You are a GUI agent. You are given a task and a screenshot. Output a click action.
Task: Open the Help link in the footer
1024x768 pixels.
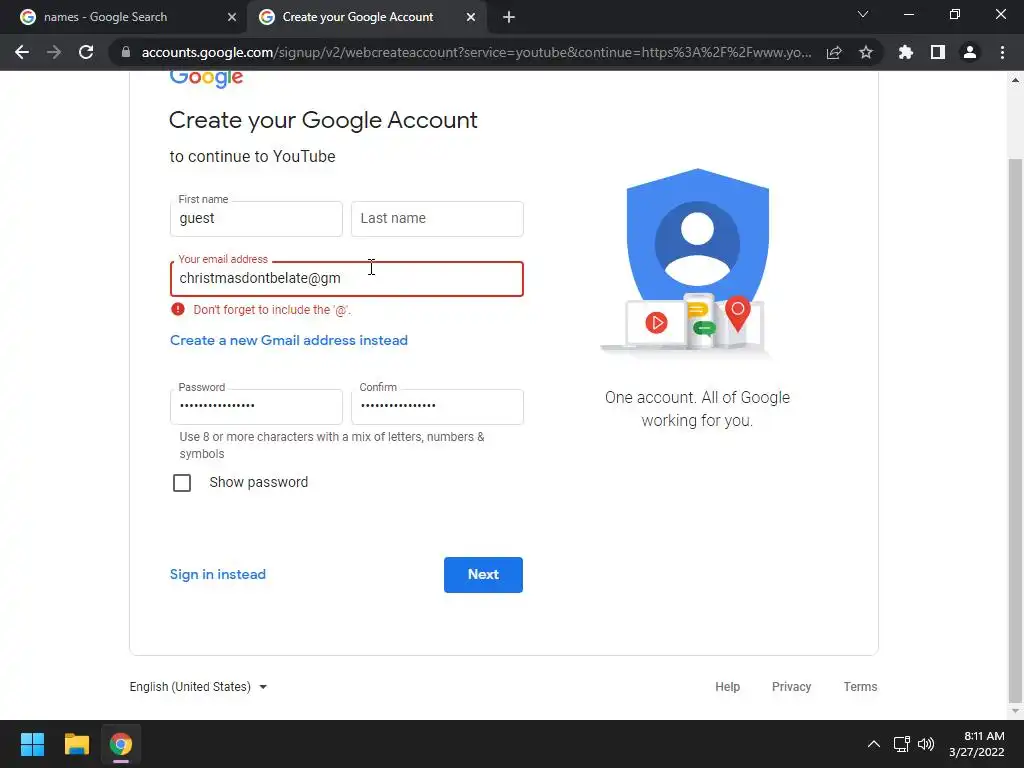point(728,686)
